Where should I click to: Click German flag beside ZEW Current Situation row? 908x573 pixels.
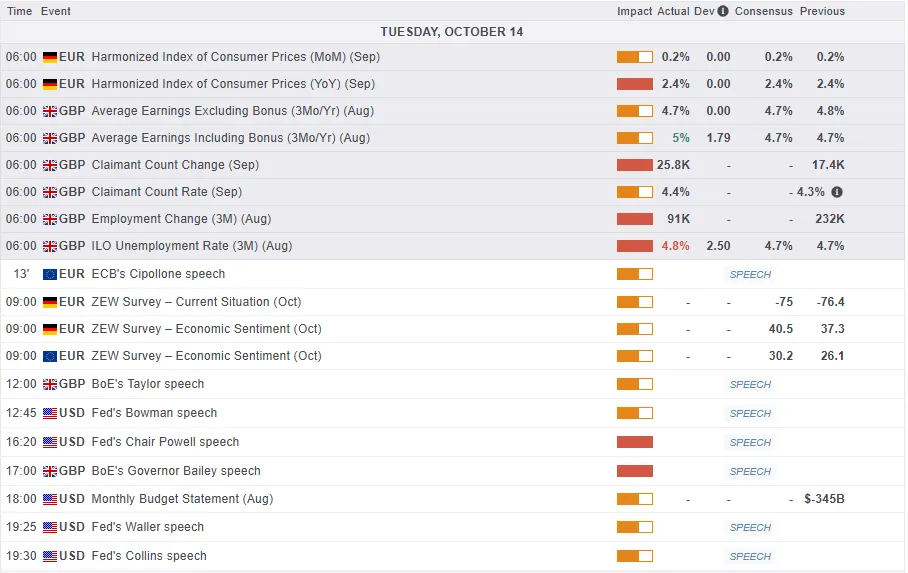click(x=49, y=302)
